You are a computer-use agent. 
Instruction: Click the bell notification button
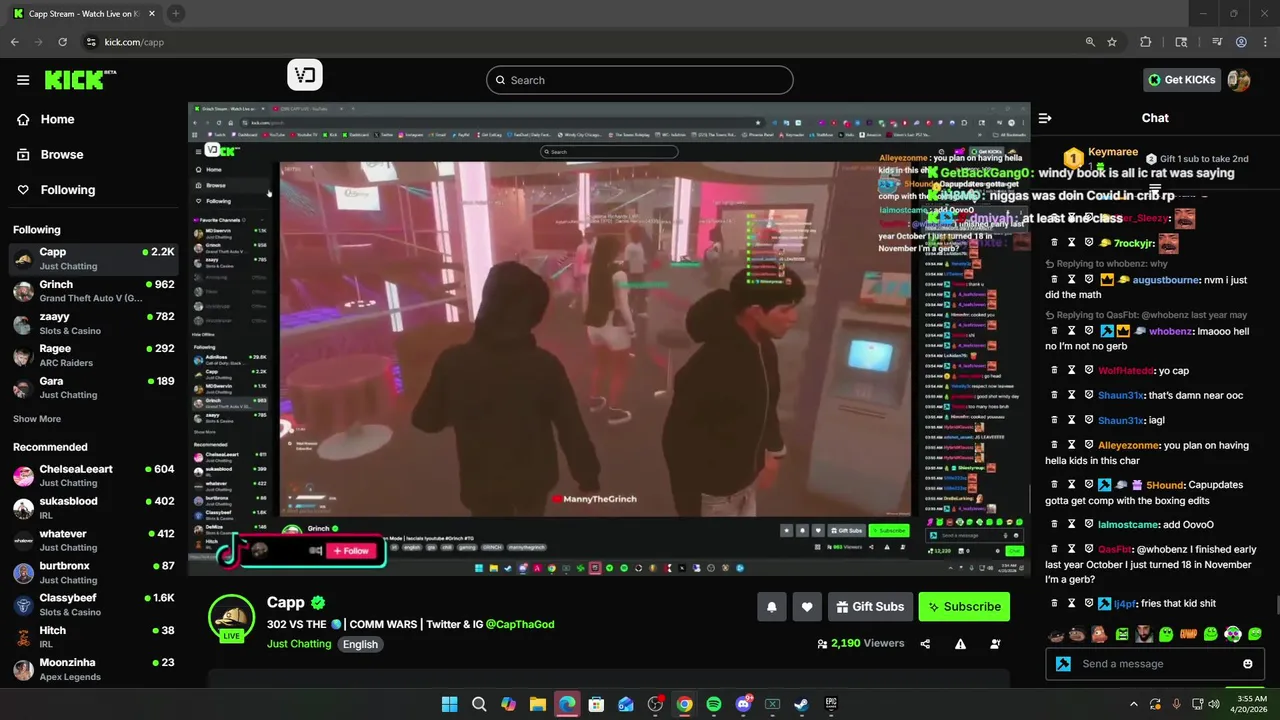771,606
